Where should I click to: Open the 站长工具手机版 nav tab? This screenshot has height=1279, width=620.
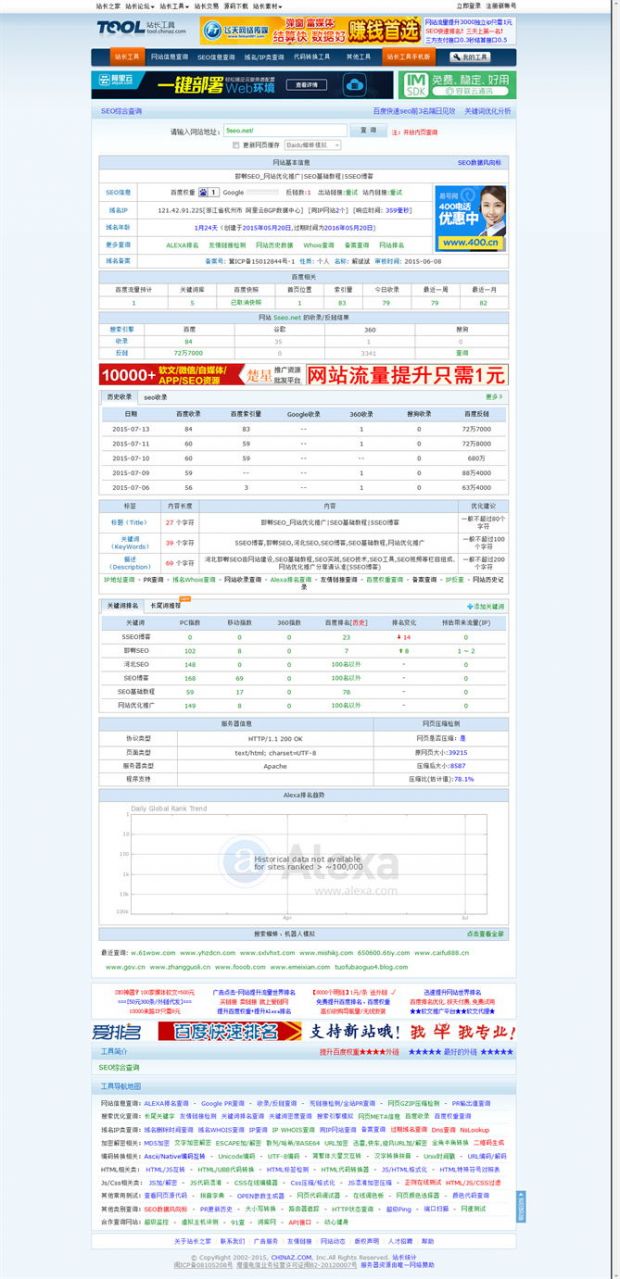[409, 57]
